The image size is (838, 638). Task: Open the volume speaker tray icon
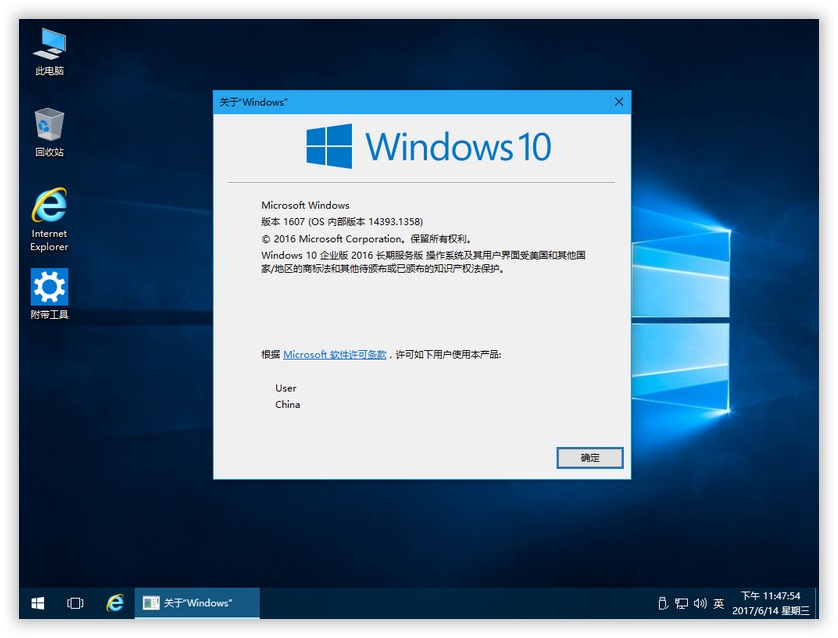[x=700, y=603]
